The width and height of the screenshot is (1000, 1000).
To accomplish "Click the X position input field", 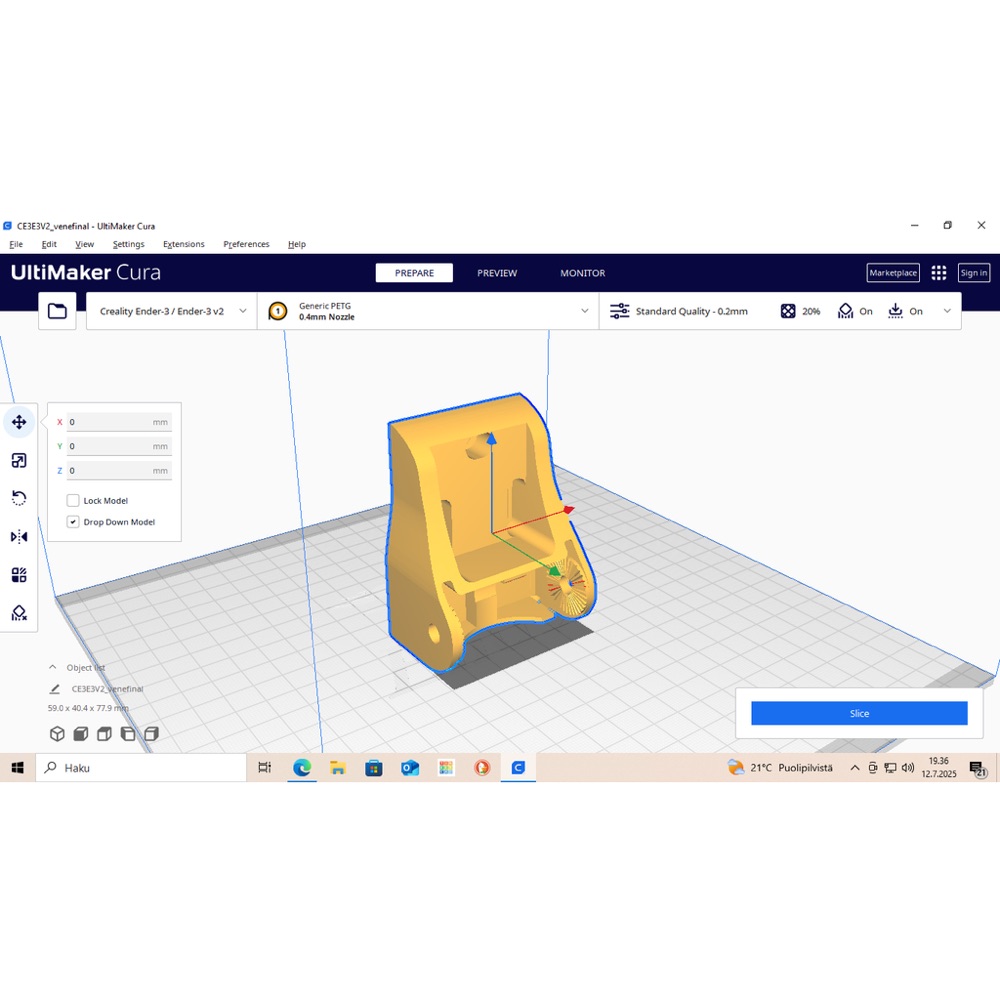I will coord(119,422).
